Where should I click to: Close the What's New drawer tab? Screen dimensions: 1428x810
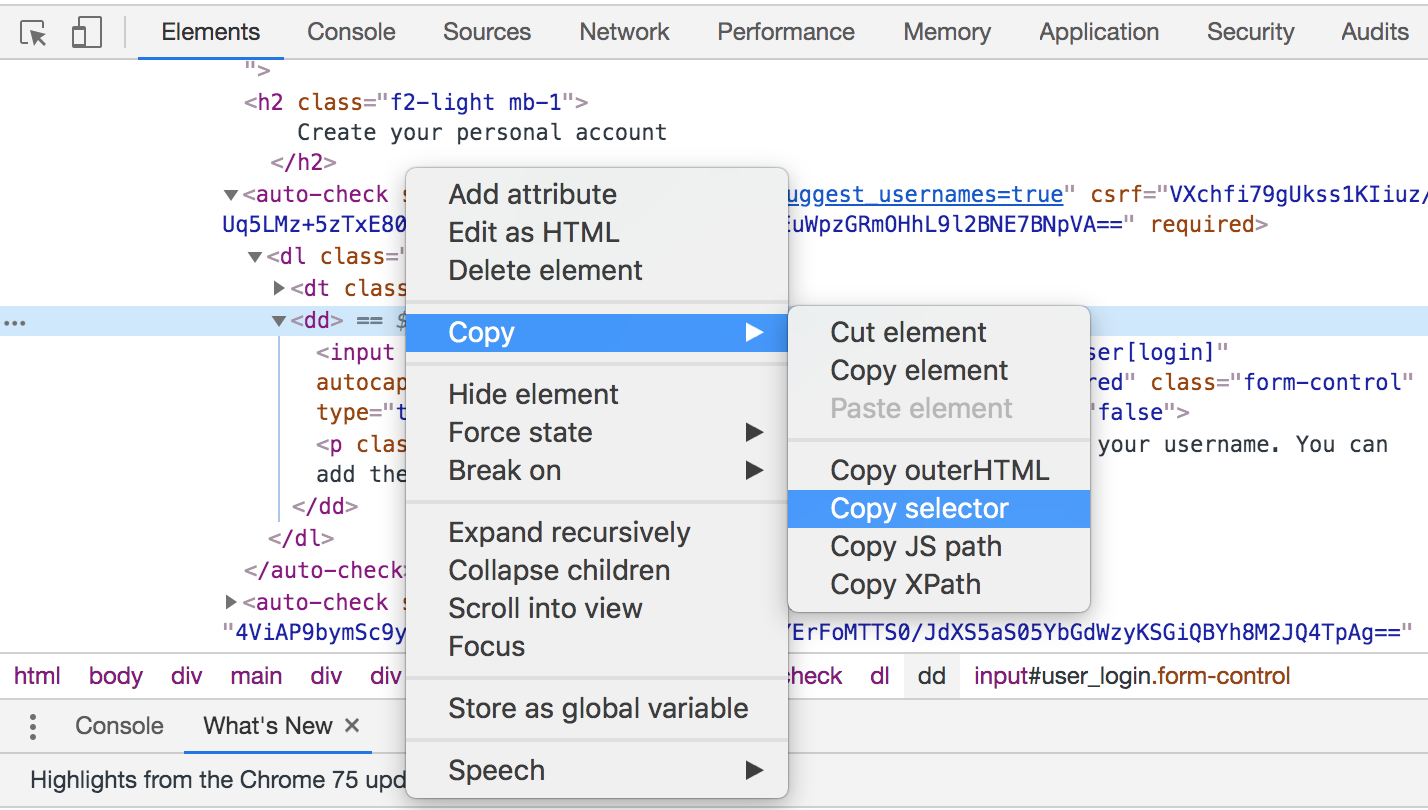(352, 726)
